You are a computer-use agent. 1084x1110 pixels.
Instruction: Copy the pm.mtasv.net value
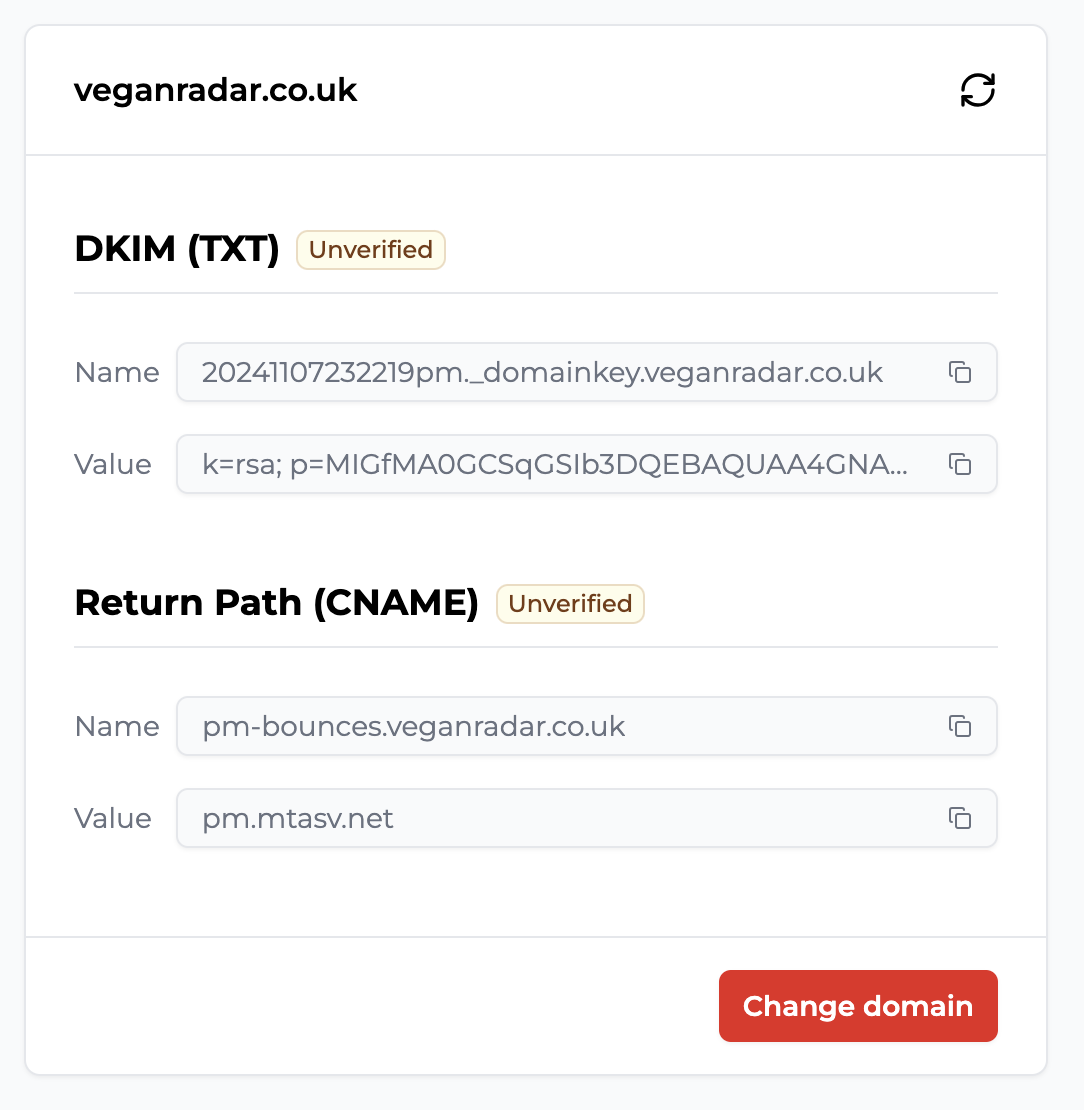click(x=960, y=818)
